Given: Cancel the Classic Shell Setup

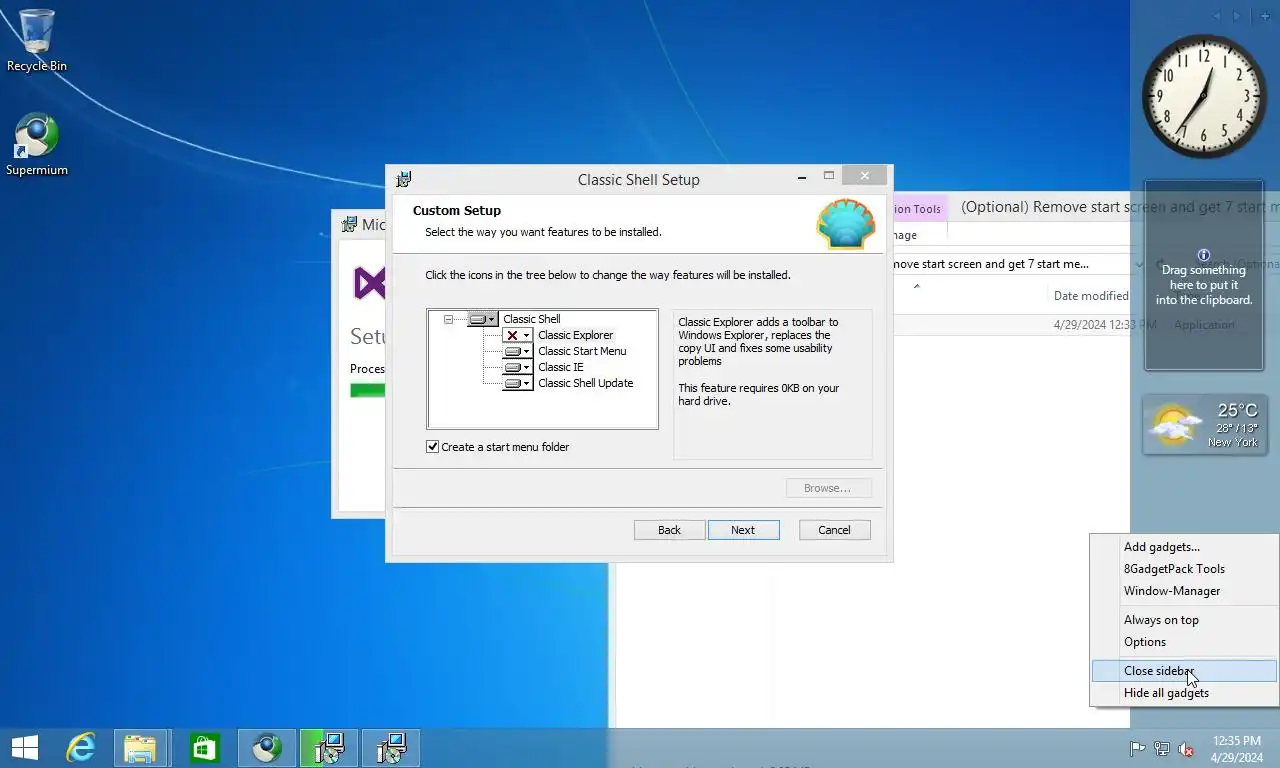Looking at the screenshot, I should 834,530.
